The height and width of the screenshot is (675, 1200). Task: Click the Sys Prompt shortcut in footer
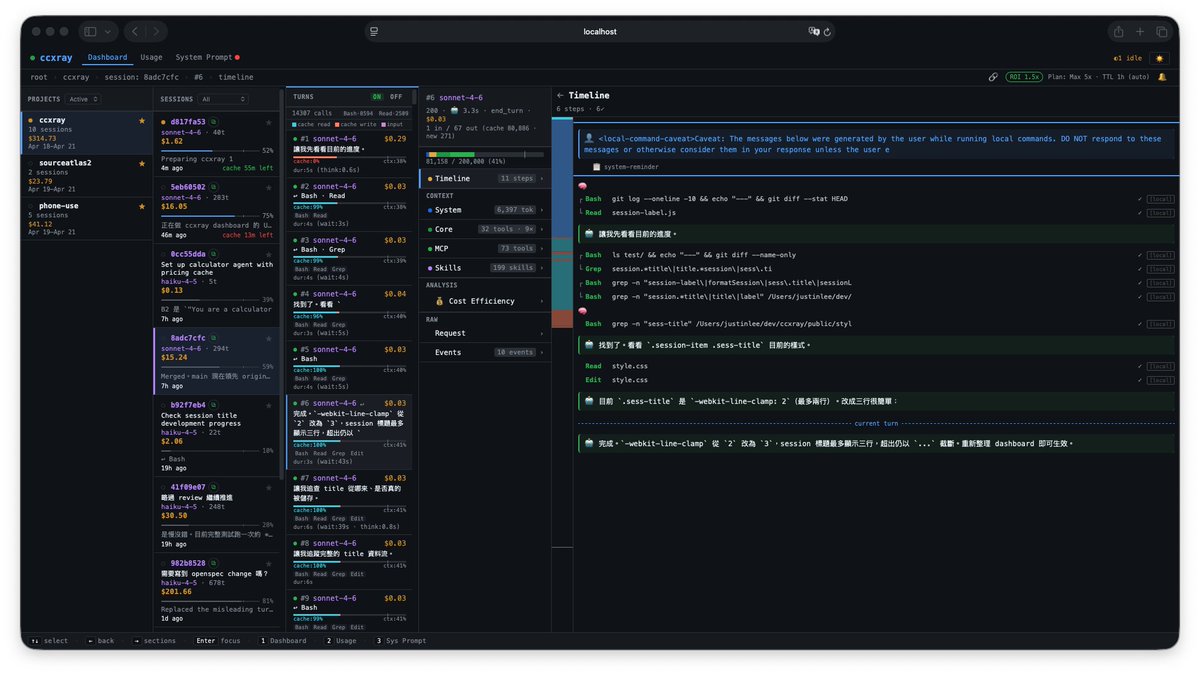coord(400,641)
